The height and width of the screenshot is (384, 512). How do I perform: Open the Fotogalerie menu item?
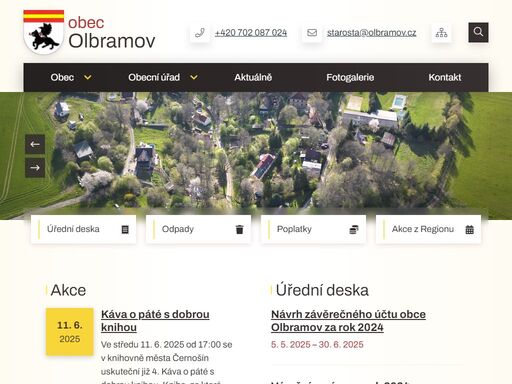point(350,77)
